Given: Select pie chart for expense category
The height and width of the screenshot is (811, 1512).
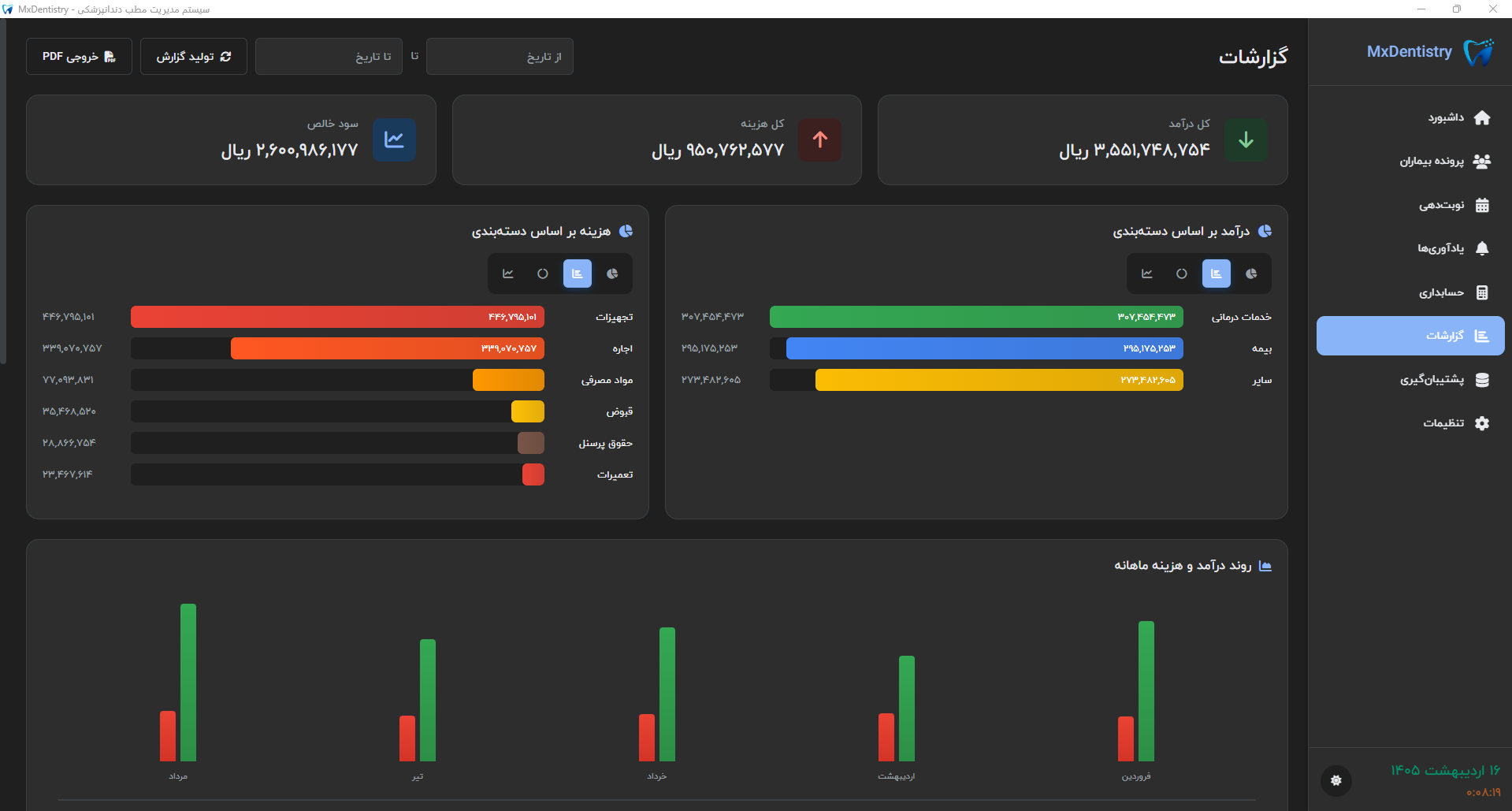Looking at the screenshot, I should 612,273.
